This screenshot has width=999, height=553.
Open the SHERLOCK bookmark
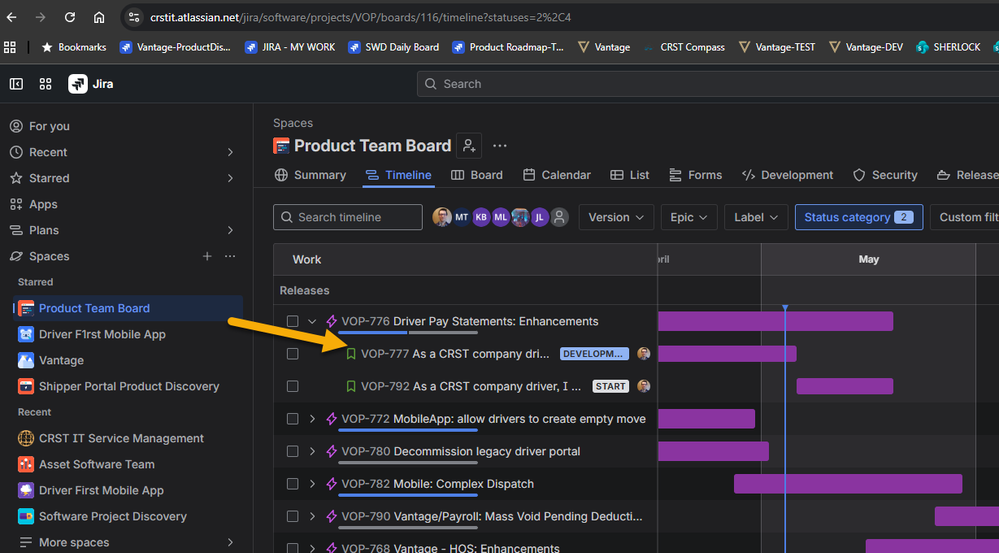(948, 47)
